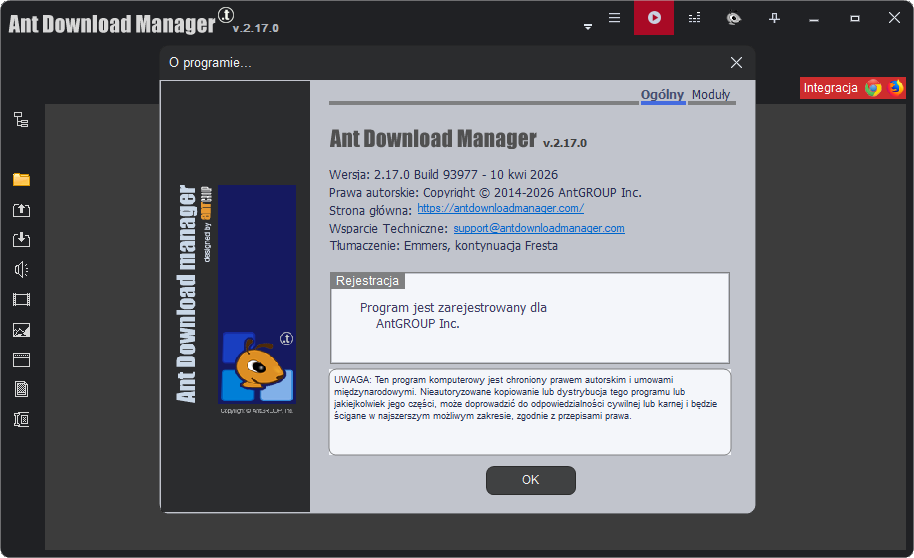Click the Chrome icon in Integracja
The image size is (914, 558).
[873, 88]
